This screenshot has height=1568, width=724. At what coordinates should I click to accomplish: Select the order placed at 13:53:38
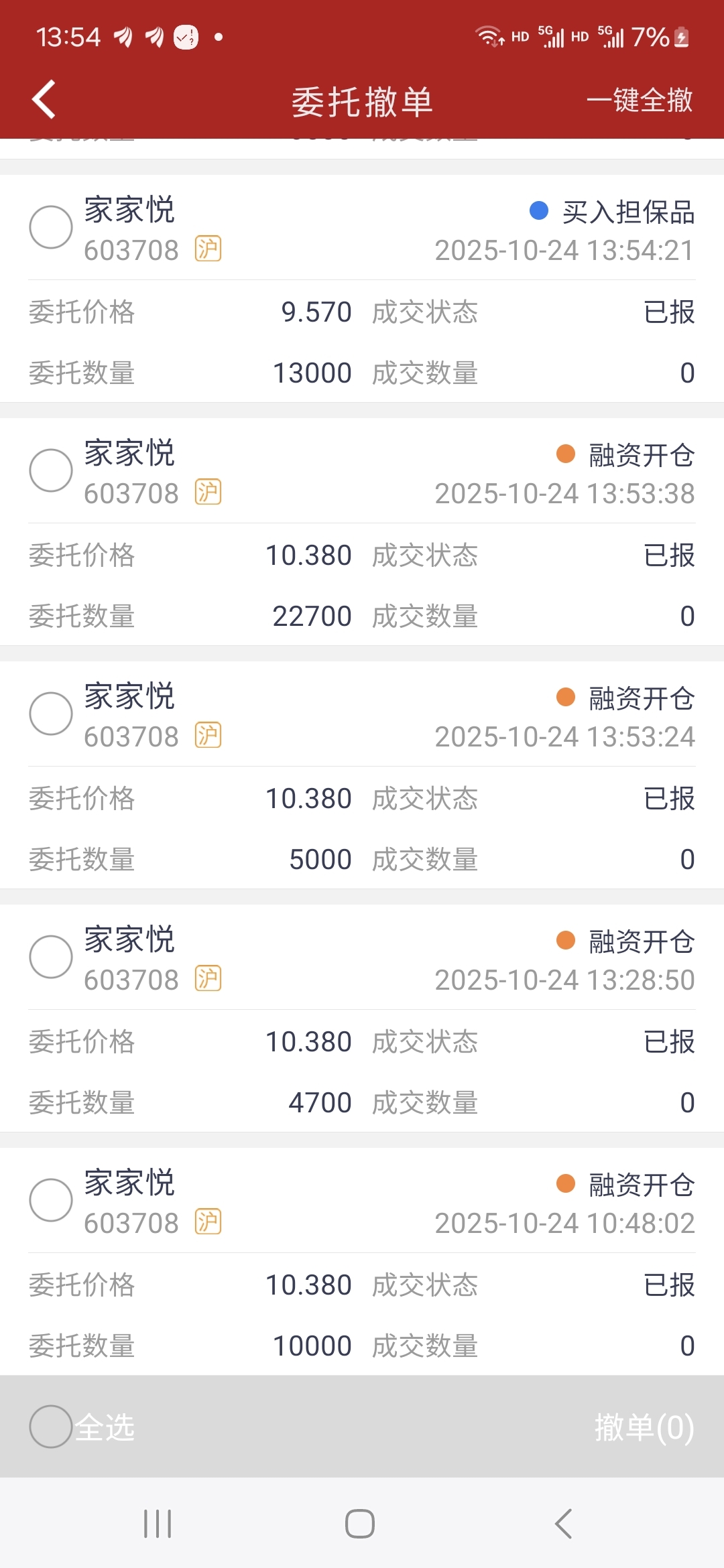coord(51,470)
